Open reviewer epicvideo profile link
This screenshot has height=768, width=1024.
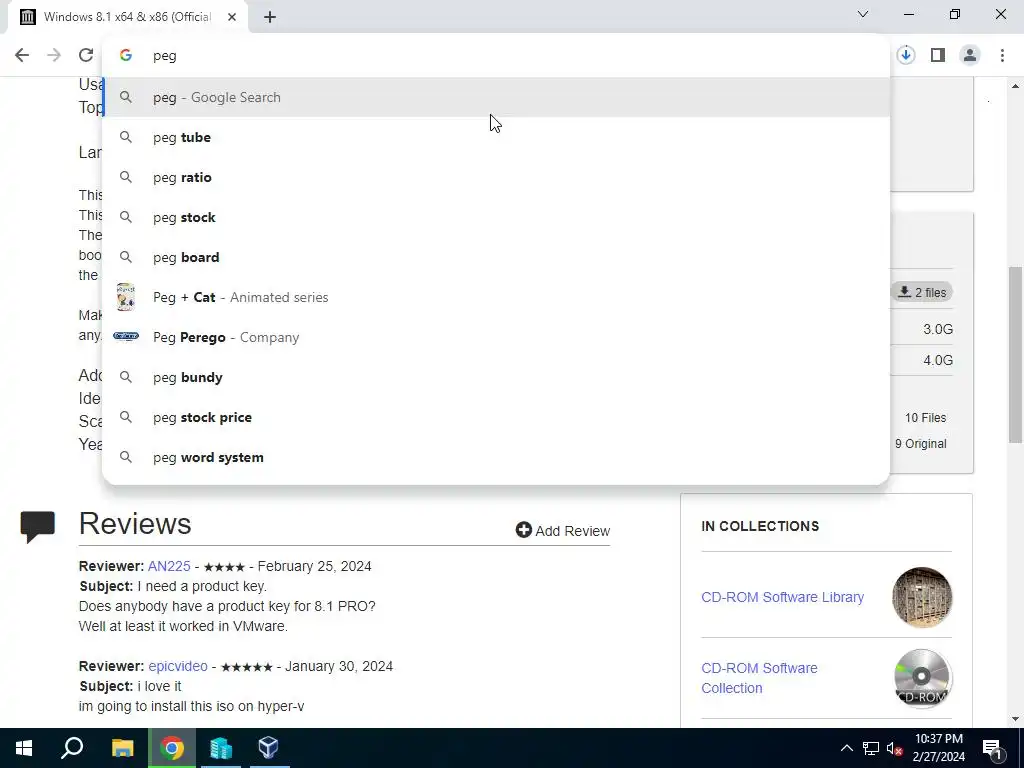[178, 666]
